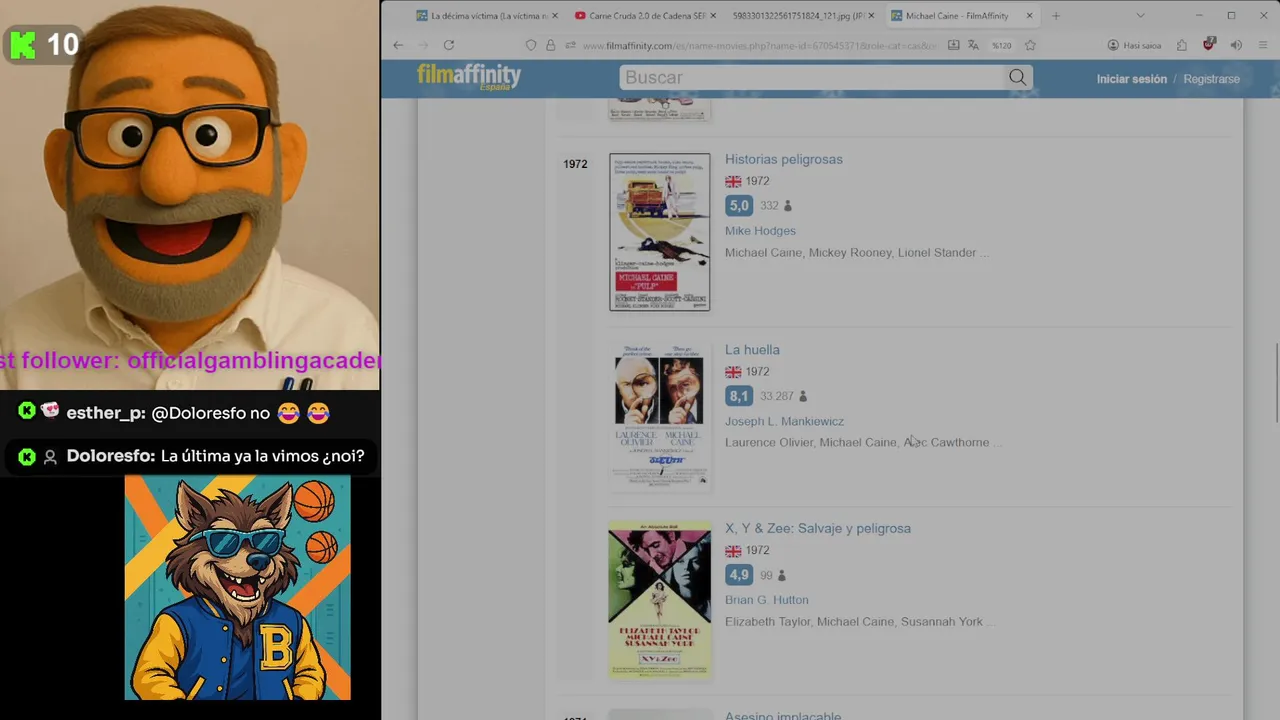Click the votes person icon next to 33.287

click(802, 396)
